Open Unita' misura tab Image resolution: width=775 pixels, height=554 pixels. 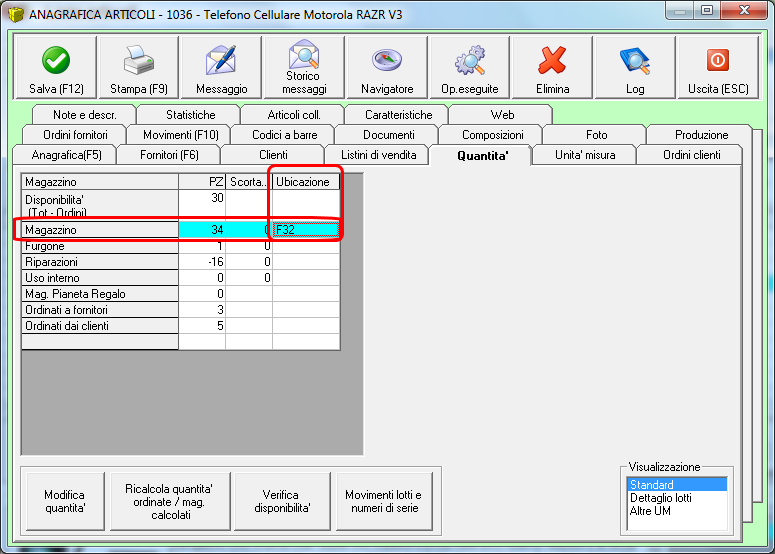(585, 155)
